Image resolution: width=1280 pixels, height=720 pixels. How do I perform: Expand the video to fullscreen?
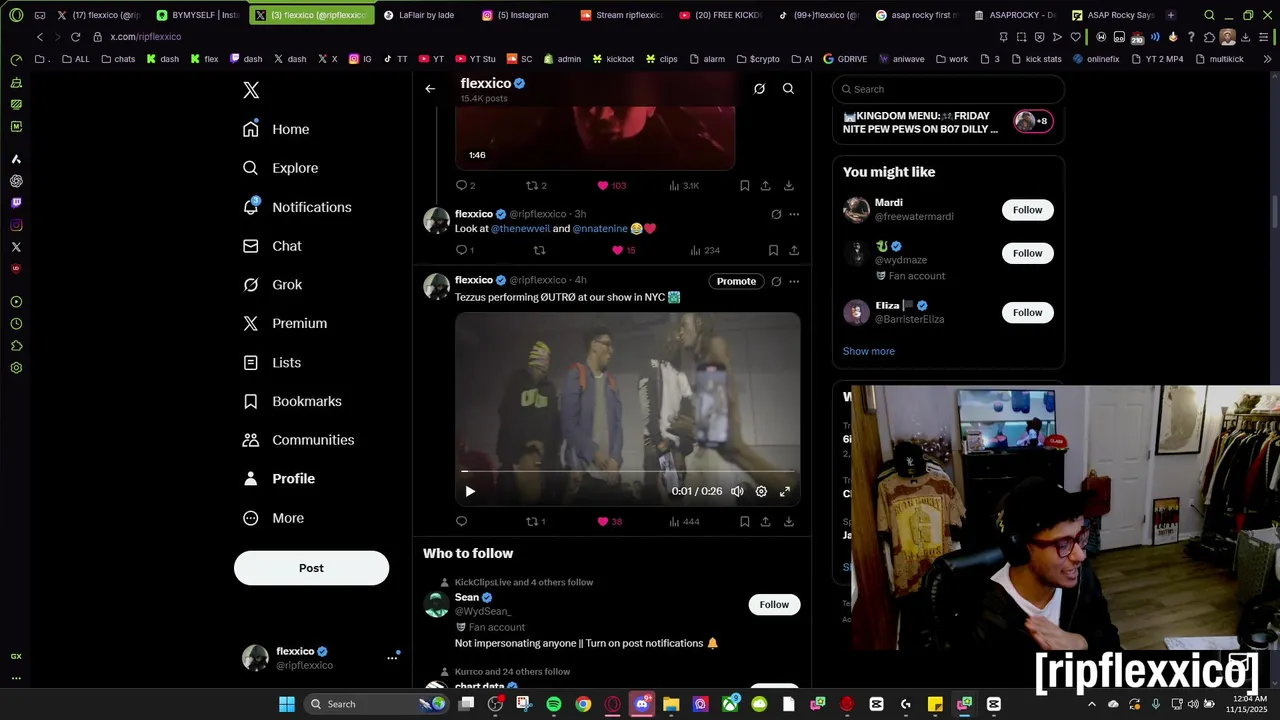785,491
